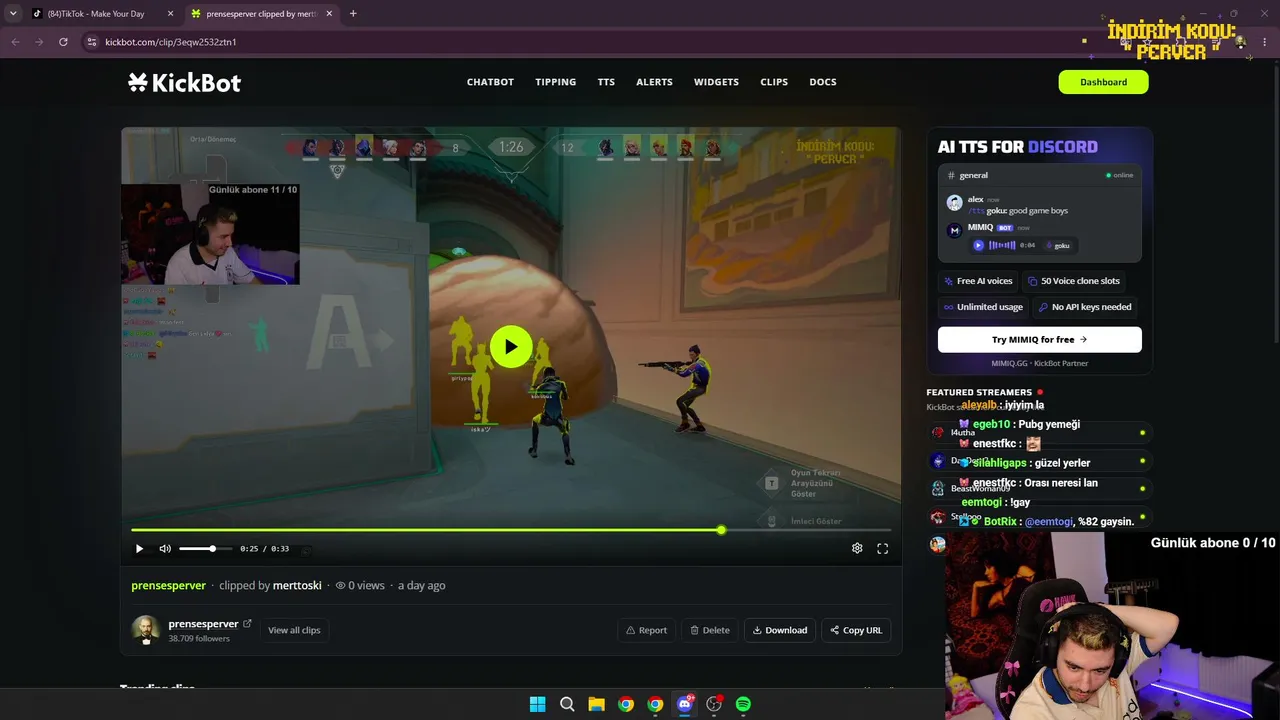Click the No API keys needed chip
This screenshot has height=720, width=1280.
point(1086,307)
